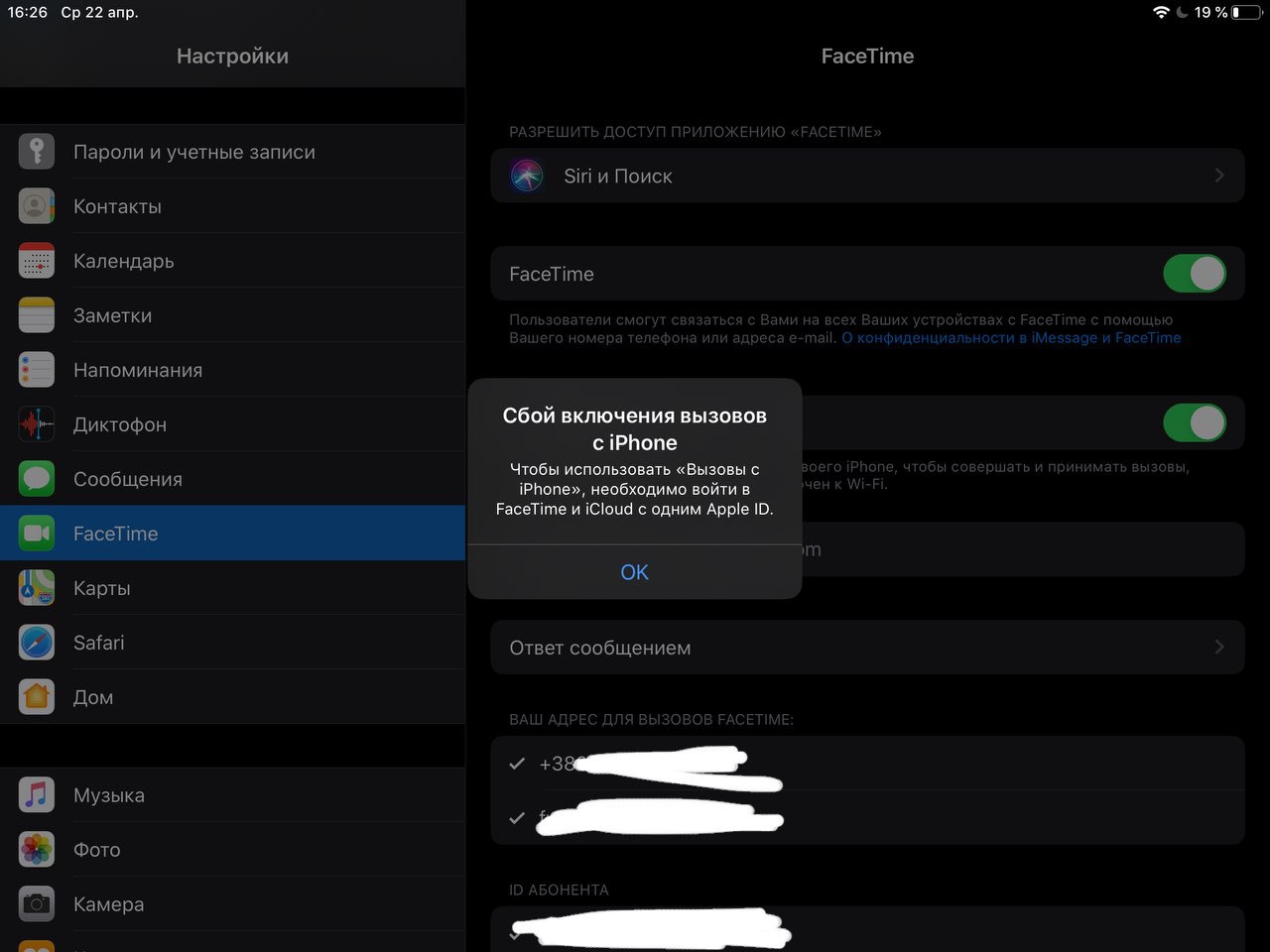The image size is (1270, 952).
Task: Open Напоминания settings
Action: (232, 370)
